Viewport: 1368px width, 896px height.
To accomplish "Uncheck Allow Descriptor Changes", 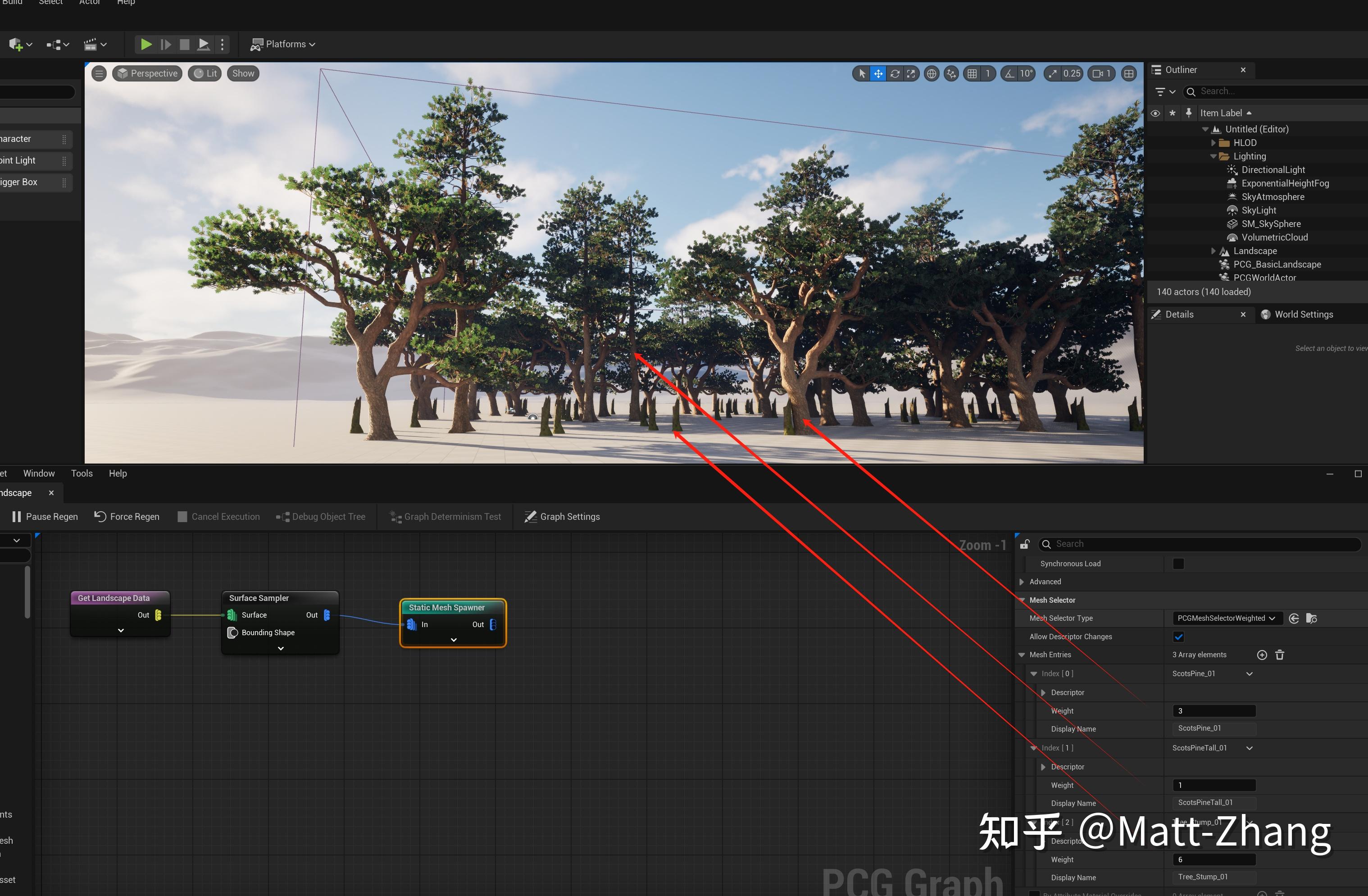I will click(1178, 637).
